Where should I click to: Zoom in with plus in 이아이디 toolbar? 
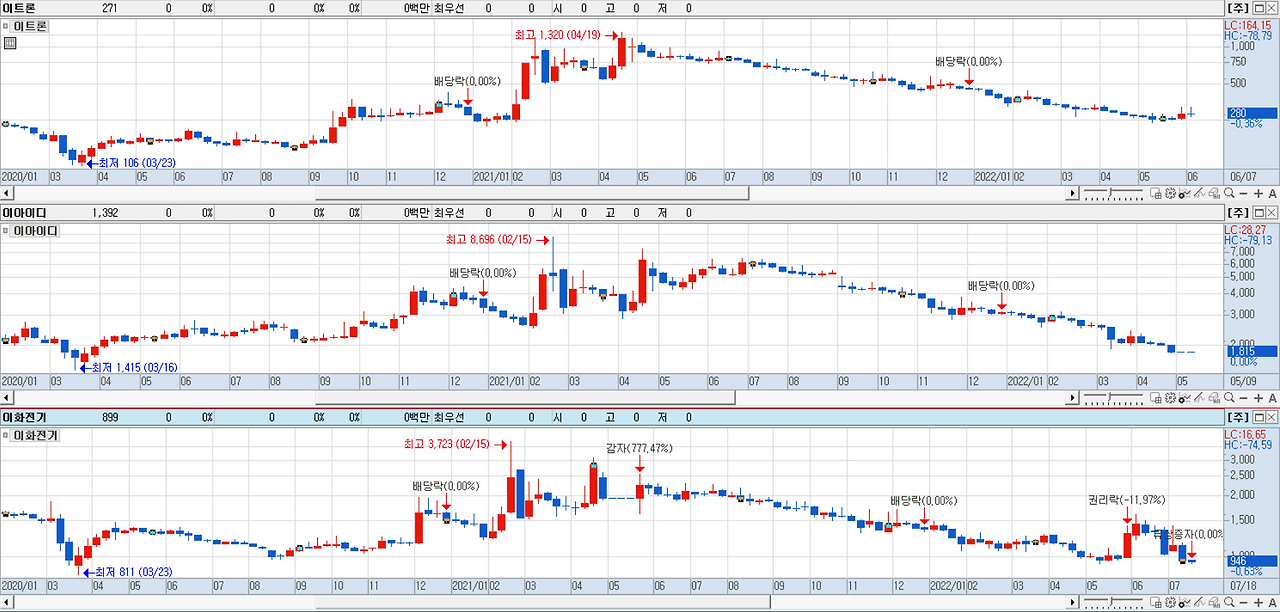point(1259,397)
